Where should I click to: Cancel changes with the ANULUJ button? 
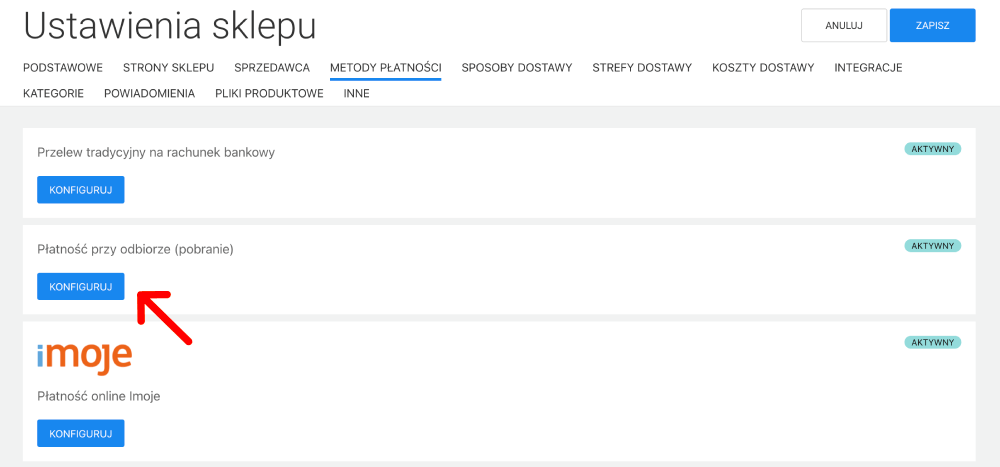844,25
